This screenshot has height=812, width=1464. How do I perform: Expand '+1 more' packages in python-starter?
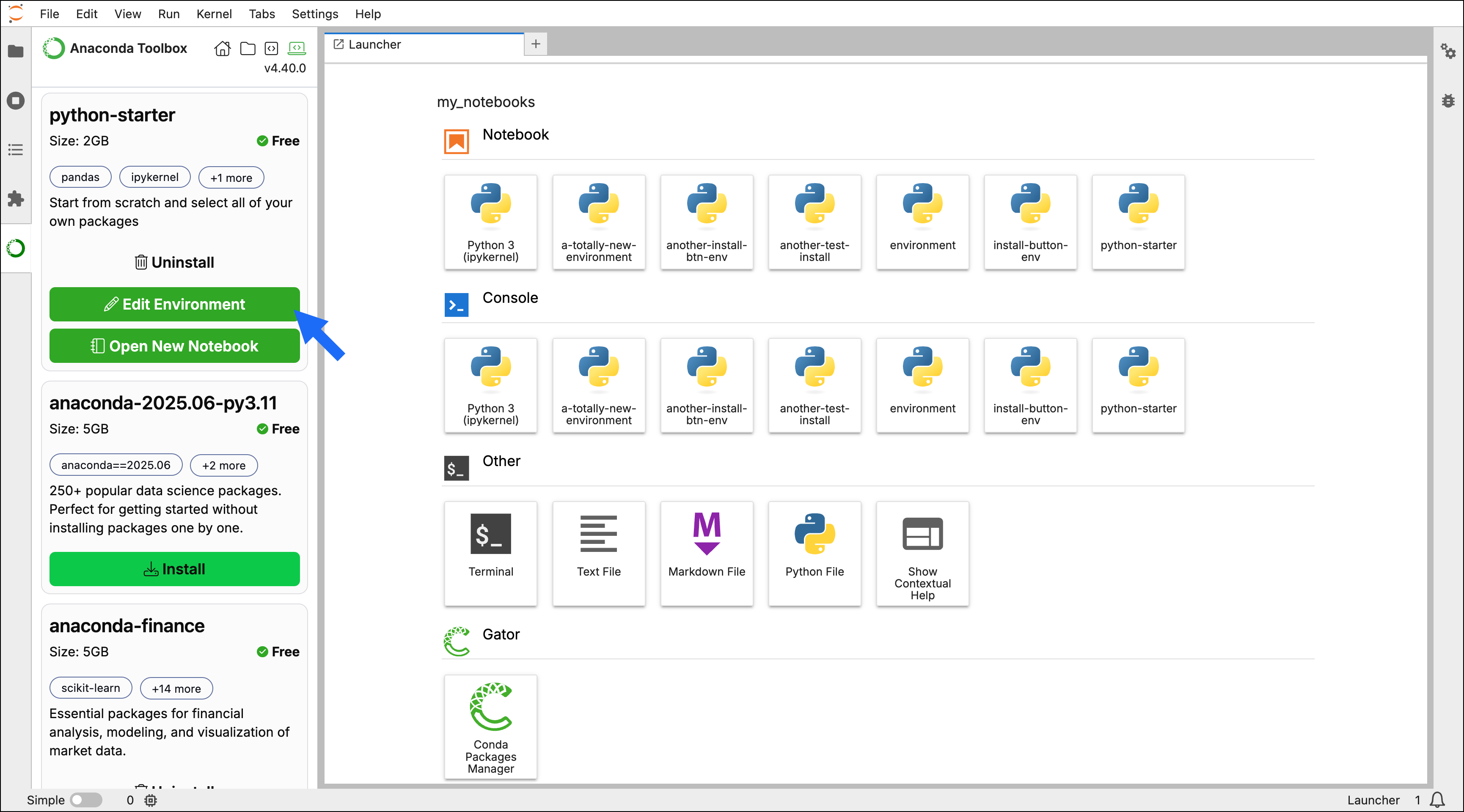point(231,177)
